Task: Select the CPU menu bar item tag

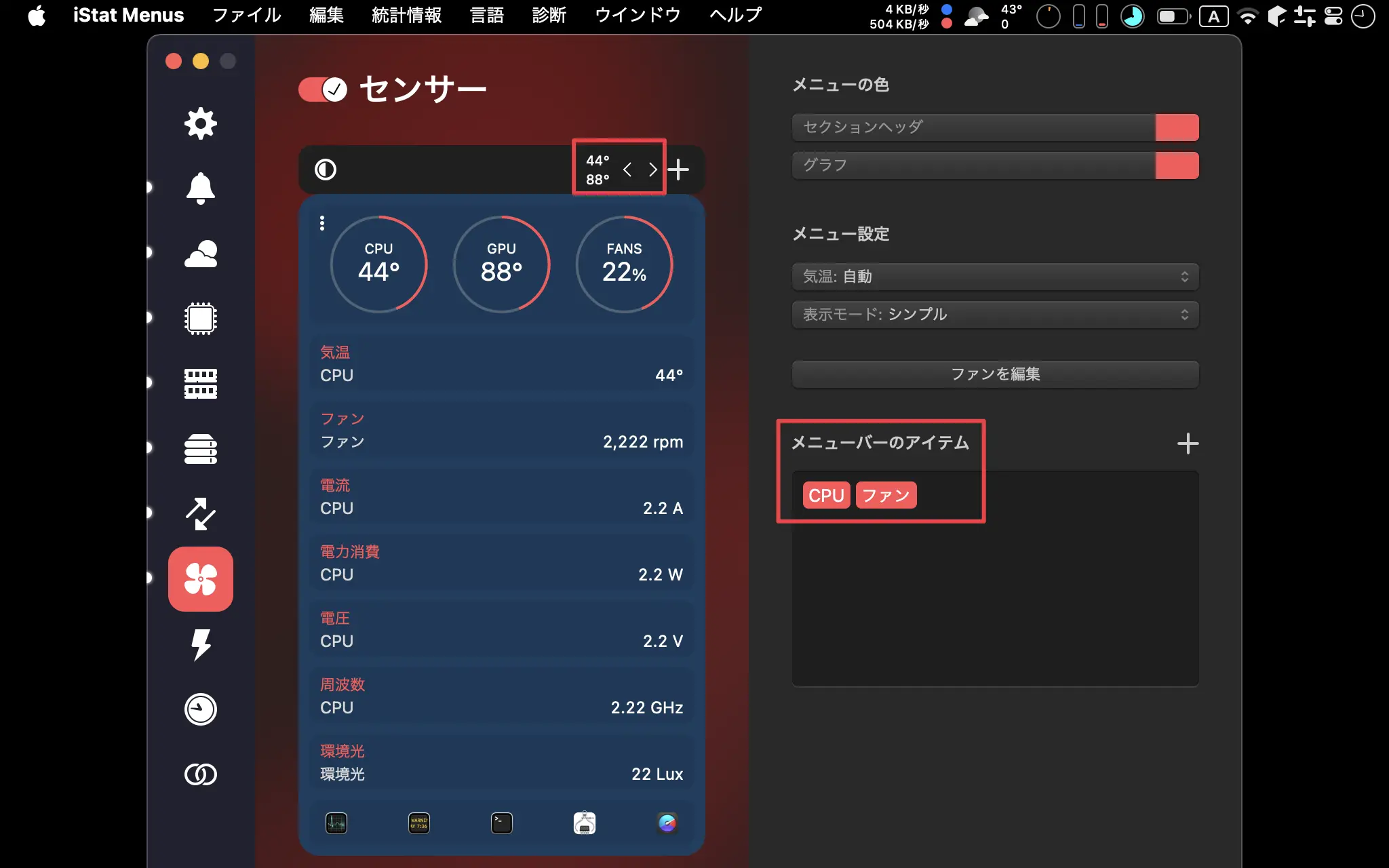Action: (x=826, y=495)
